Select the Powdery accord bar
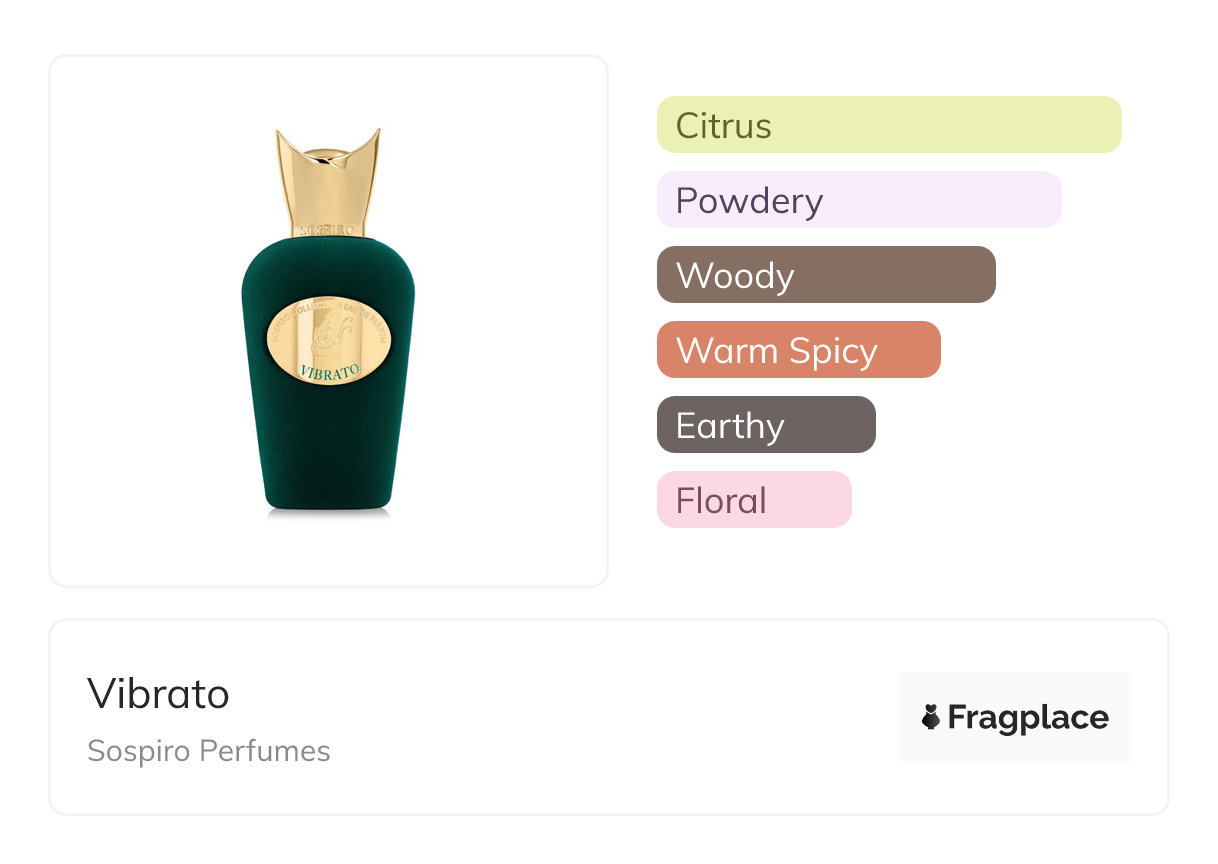1218x864 pixels. pos(859,200)
